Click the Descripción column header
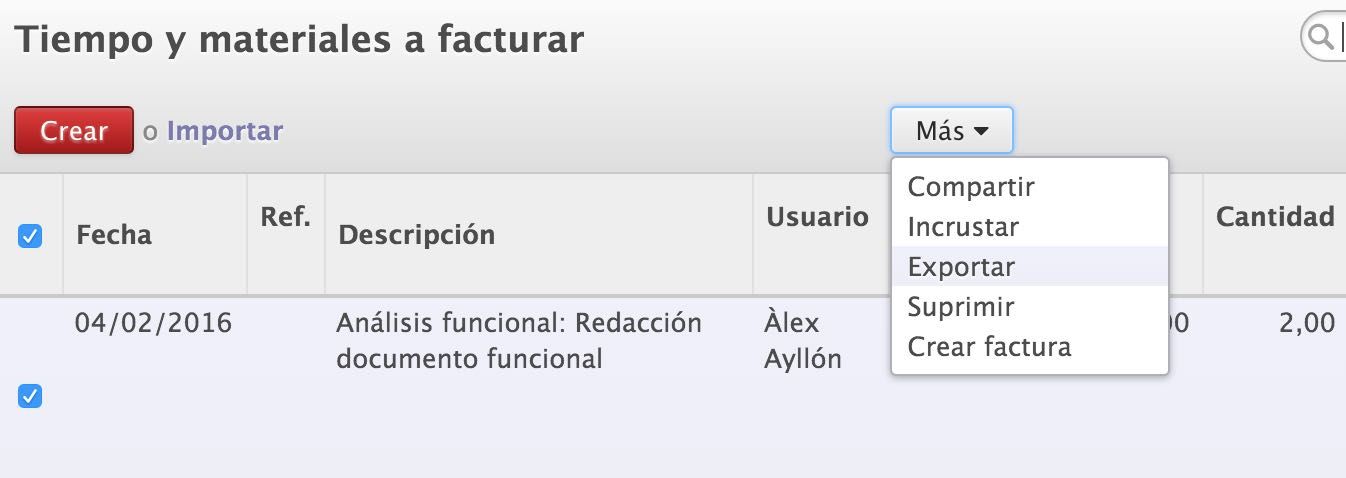Screen dimensions: 1346x478 pos(417,235)
